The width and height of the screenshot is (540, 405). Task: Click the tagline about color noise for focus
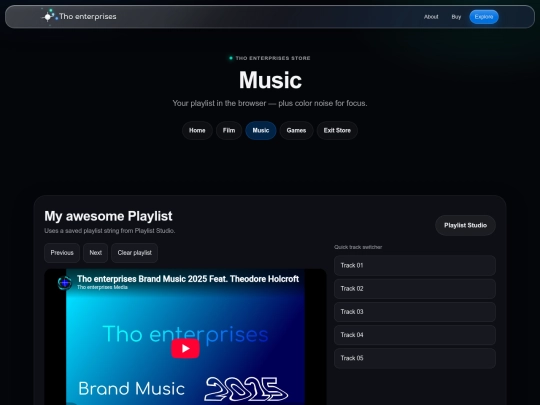click(x=270, y=103)
